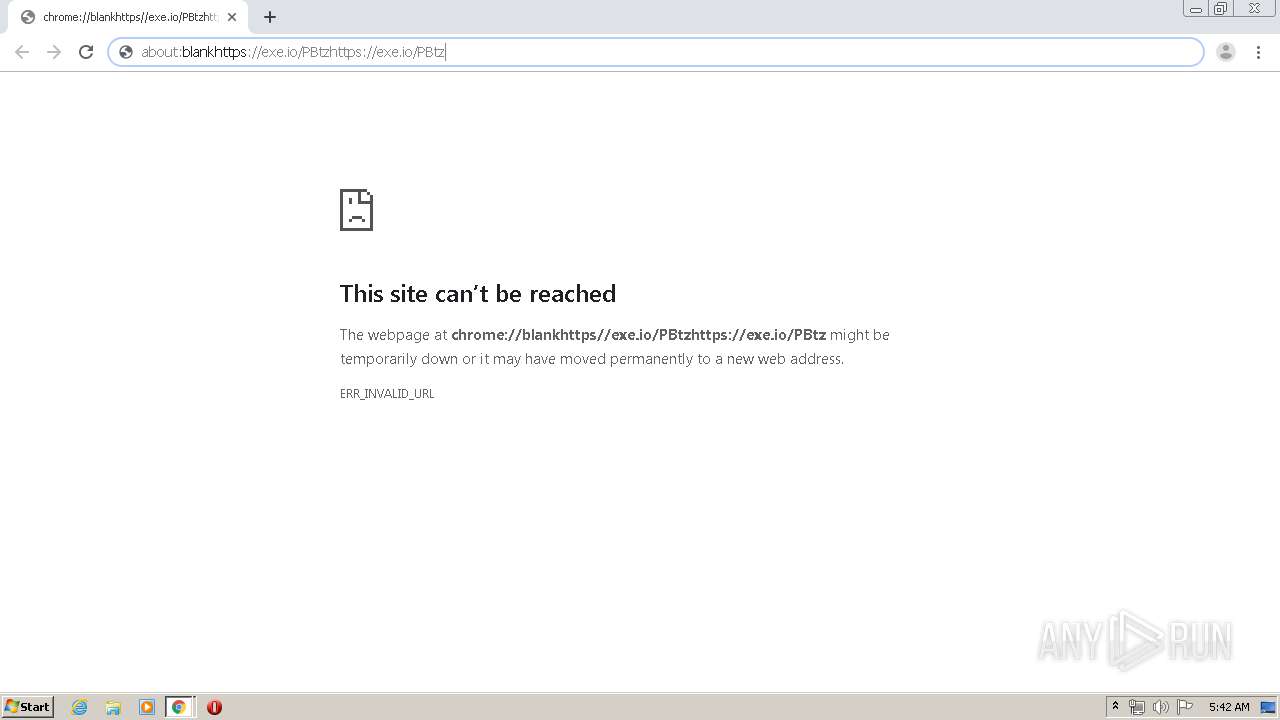Click the Show Desktop button in the taskbar corner
Image resolution: width=1280 pixels, height=720 pixels.
1269,707
